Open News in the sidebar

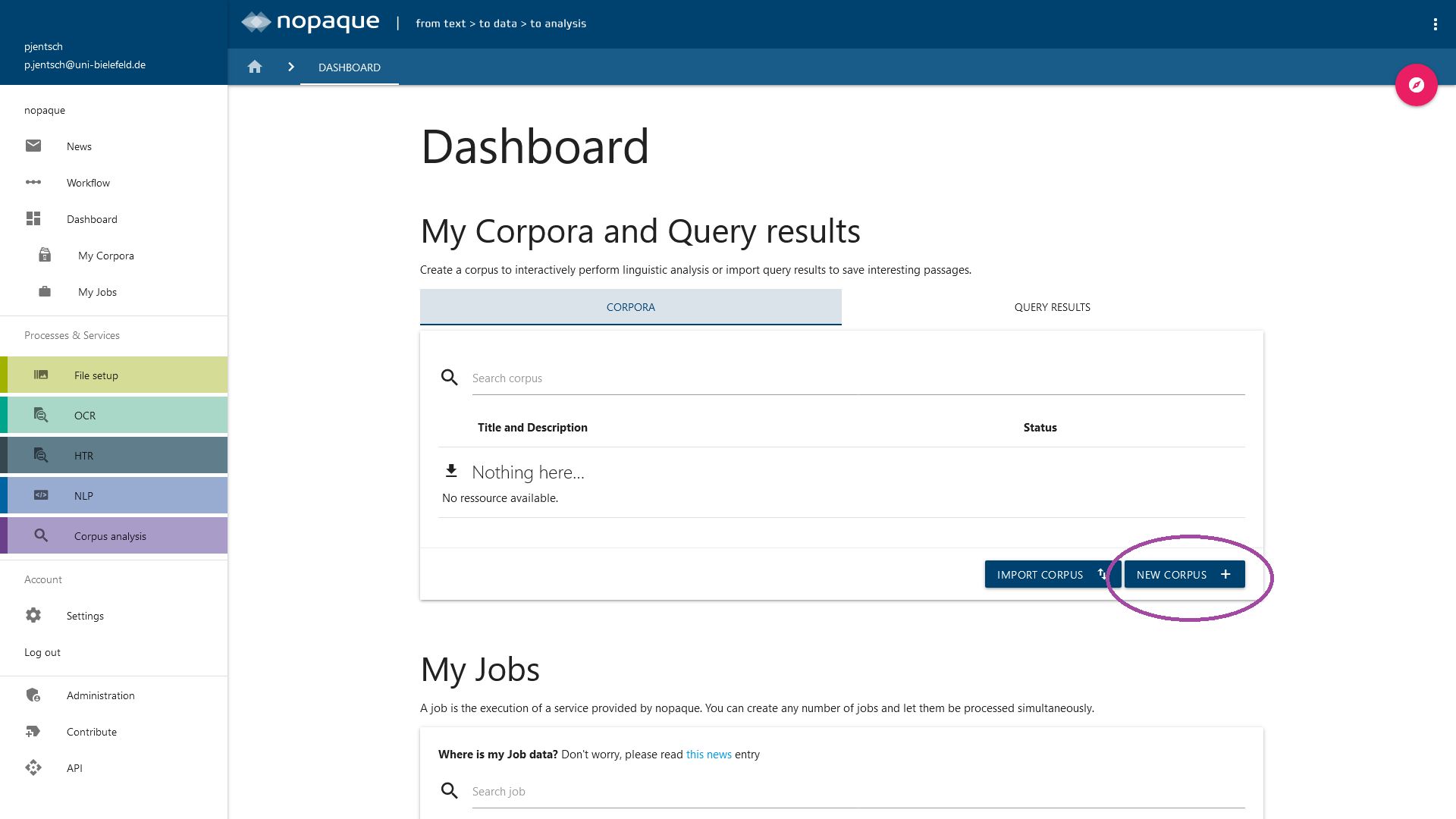pyautogui.click(x=79, y=146)
